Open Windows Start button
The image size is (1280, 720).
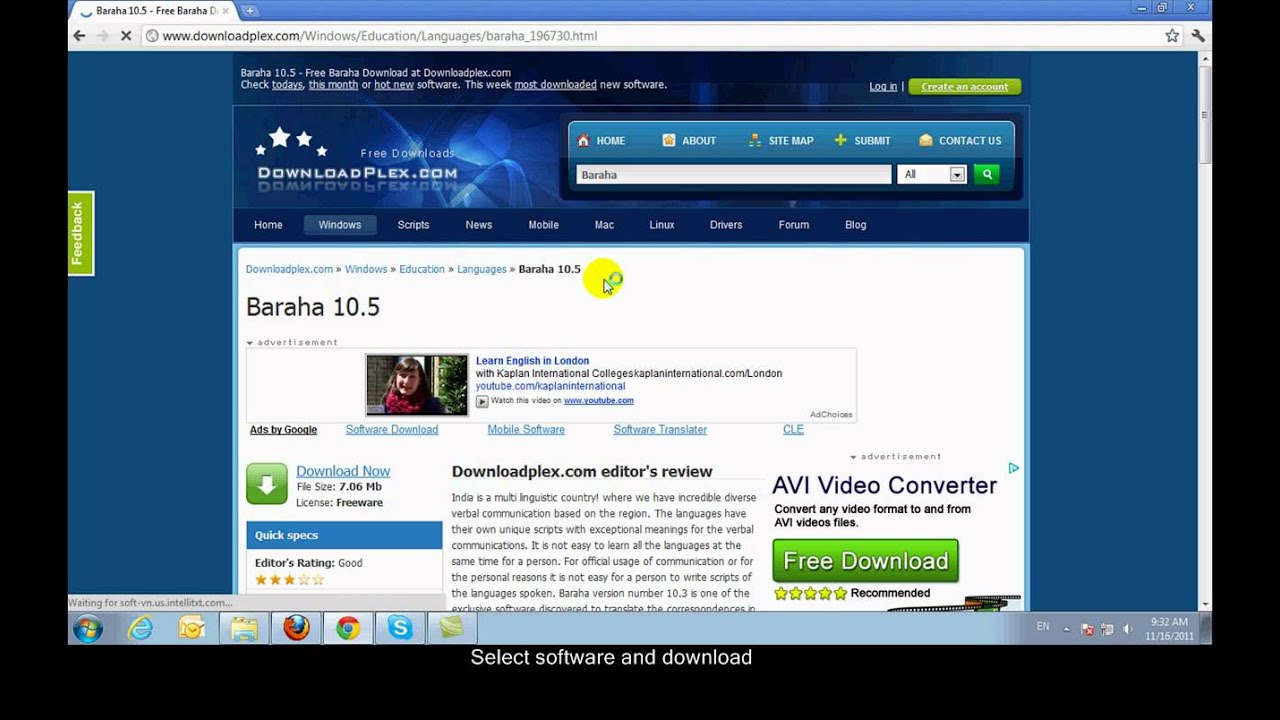click(x=88, y=629)
